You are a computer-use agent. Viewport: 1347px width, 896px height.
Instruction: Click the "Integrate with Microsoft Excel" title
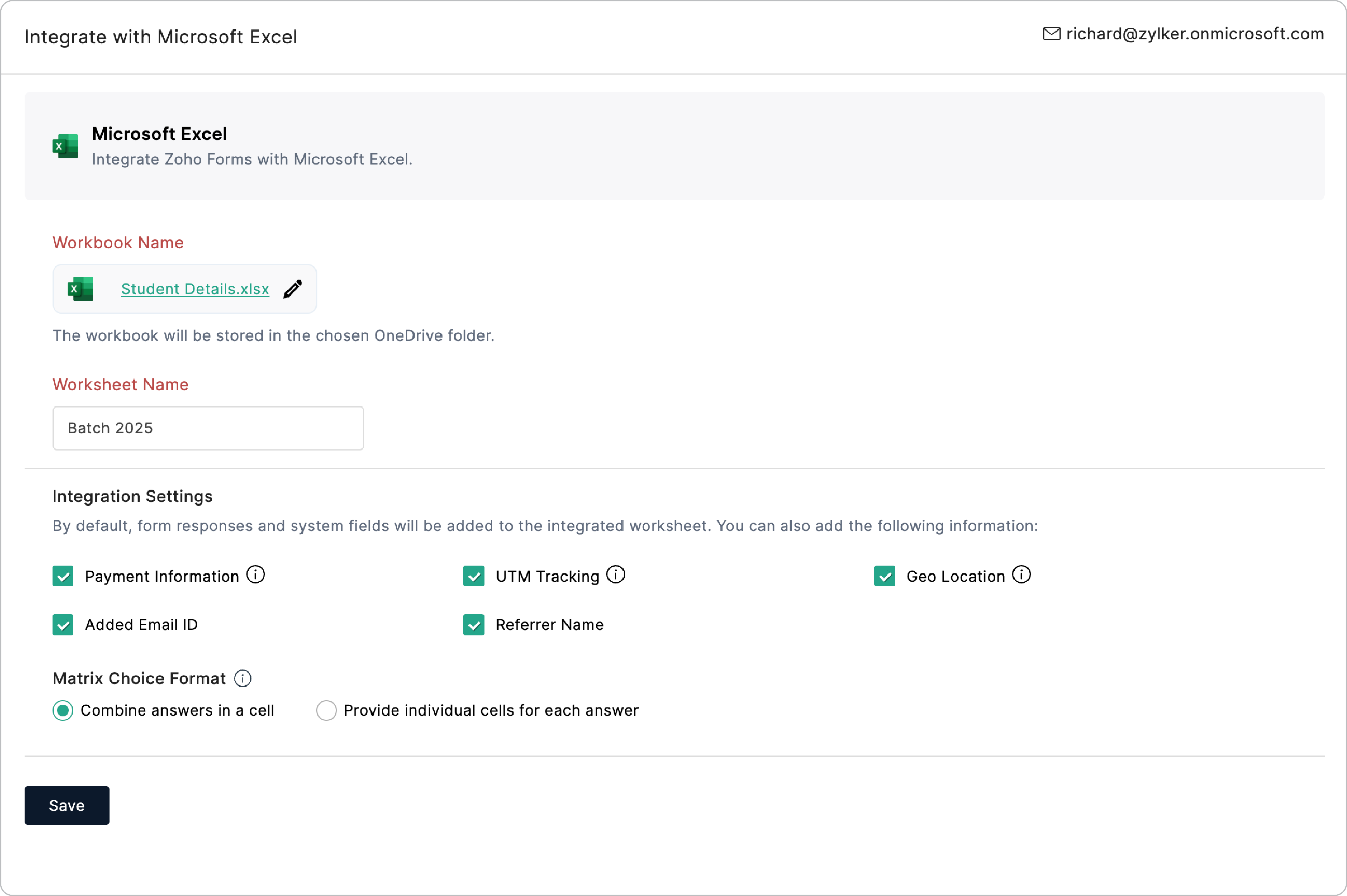(x=161, y=37)
